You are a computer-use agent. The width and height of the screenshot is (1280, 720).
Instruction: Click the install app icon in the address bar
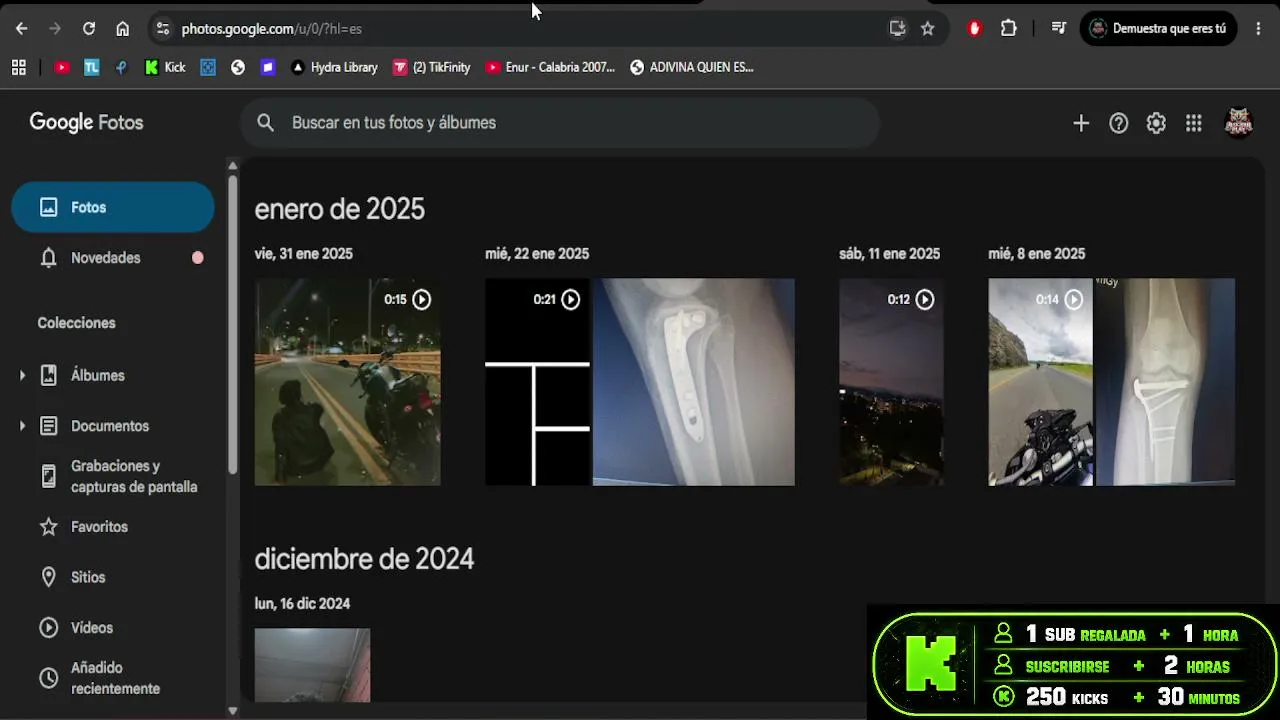click(897, 29)
